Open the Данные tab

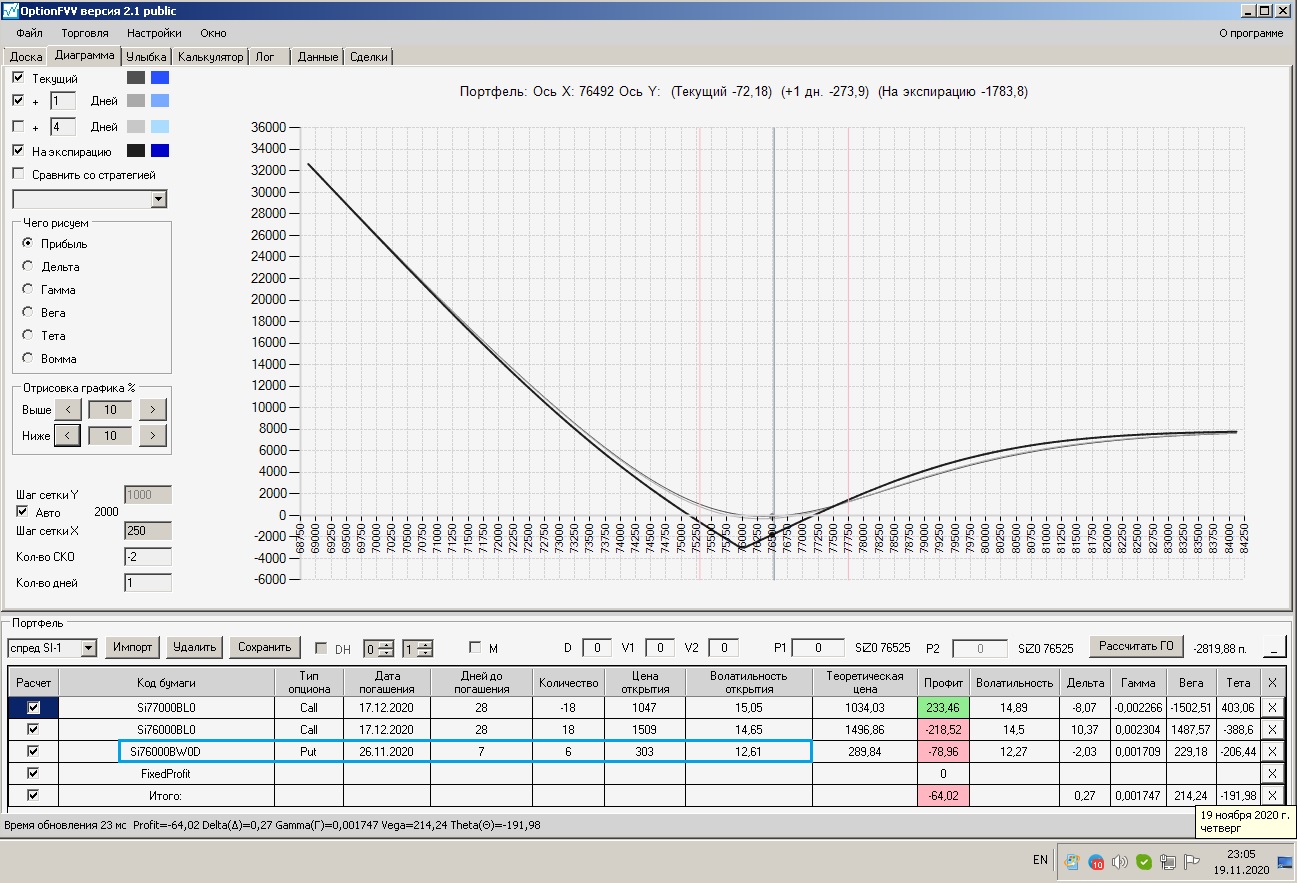[318, 57]
